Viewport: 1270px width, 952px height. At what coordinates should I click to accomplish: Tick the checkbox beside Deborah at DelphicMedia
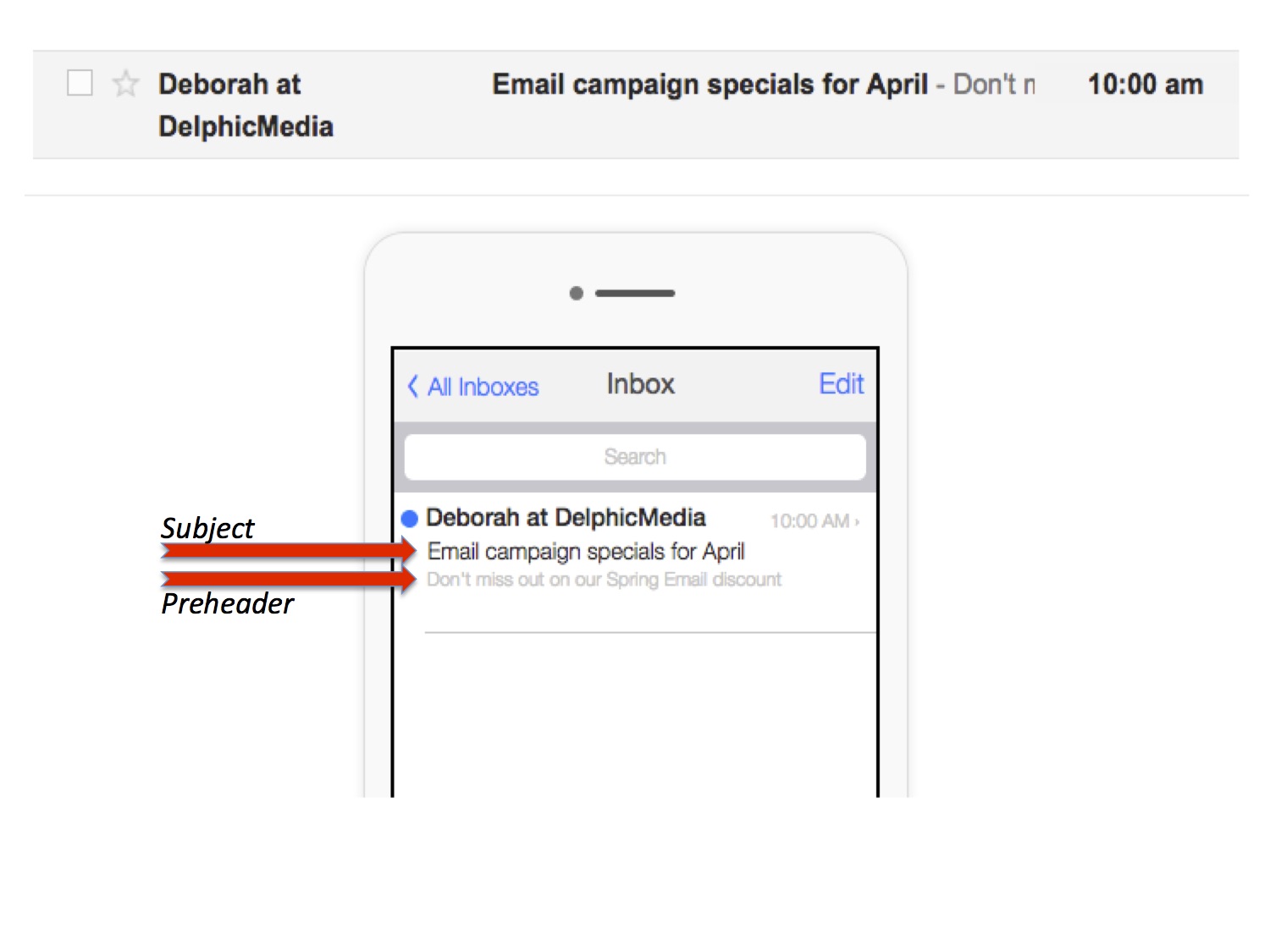pyautogui.click(x=80, y=83)
